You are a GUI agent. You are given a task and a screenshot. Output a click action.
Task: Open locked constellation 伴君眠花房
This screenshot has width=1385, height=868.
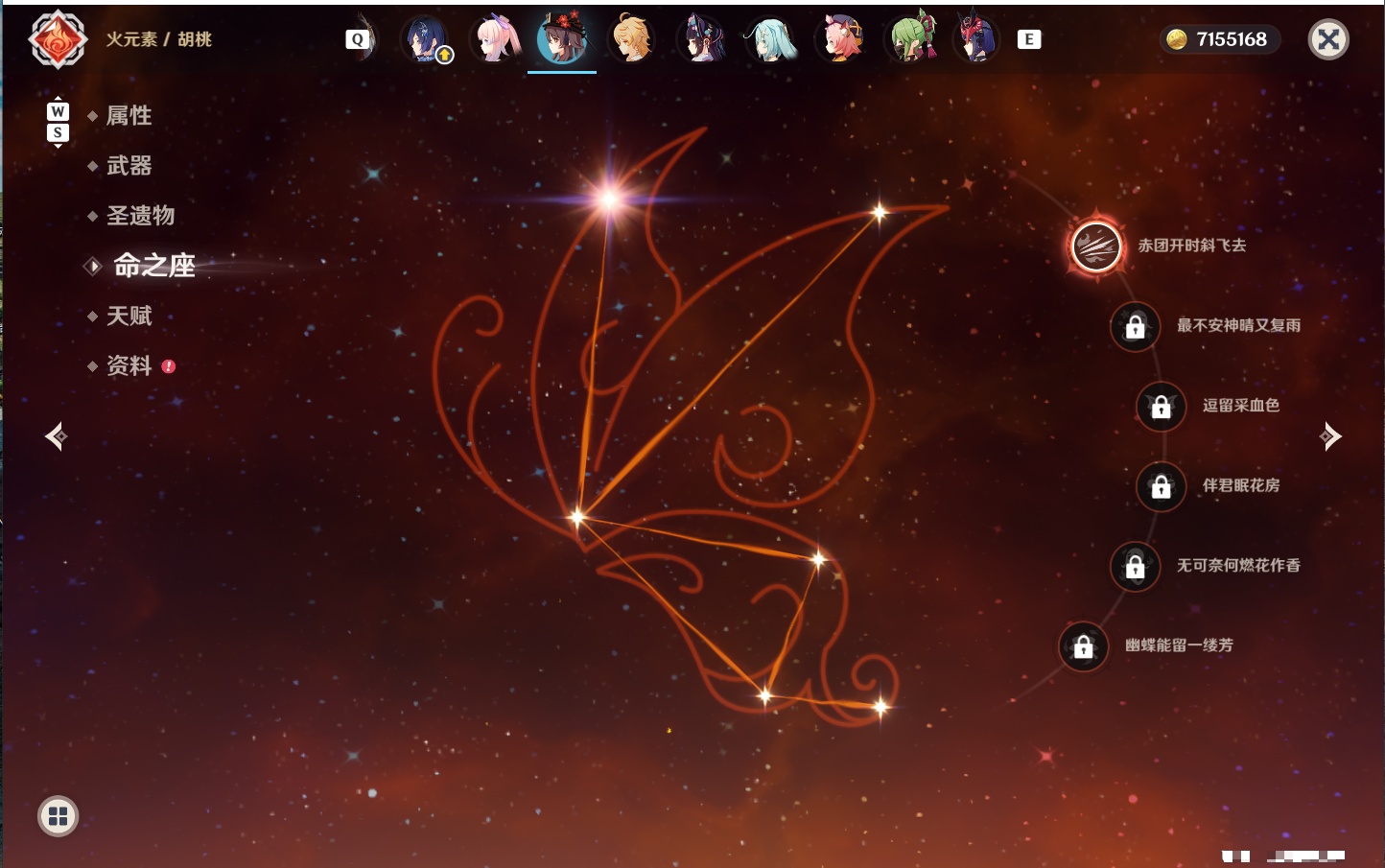click(x=1161, y=486)
